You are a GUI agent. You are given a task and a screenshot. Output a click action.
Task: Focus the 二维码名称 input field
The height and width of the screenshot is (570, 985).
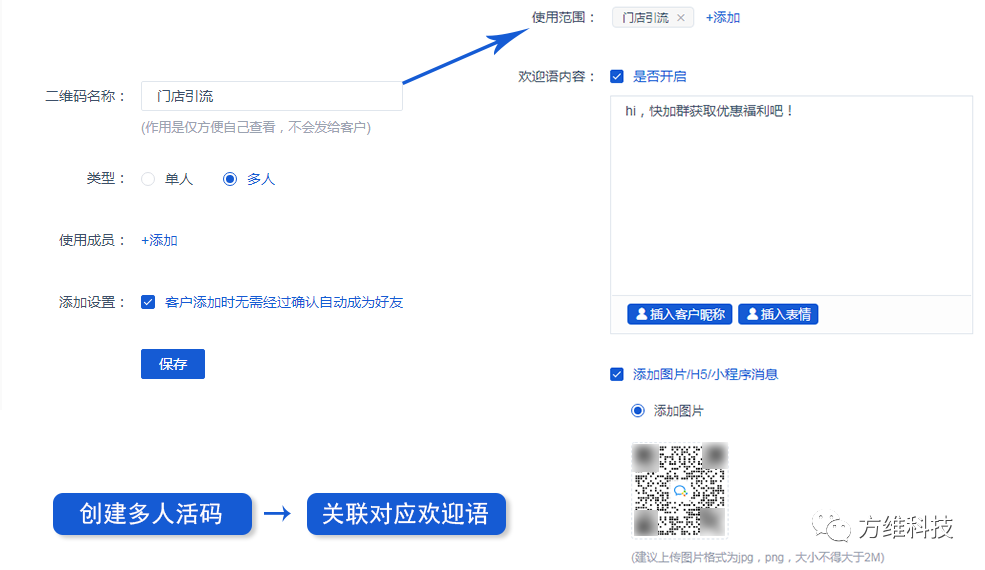(271, 96)
